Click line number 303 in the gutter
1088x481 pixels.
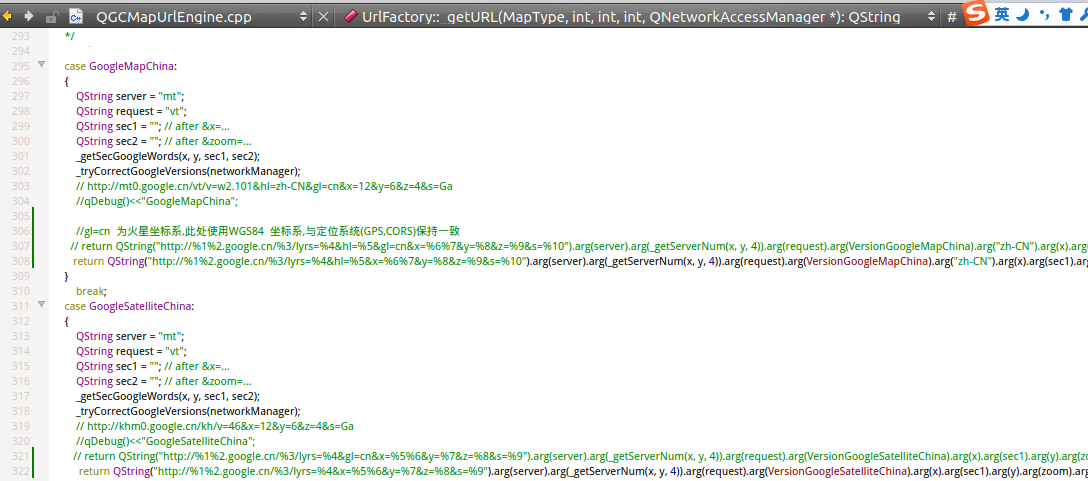click(21, 186)
